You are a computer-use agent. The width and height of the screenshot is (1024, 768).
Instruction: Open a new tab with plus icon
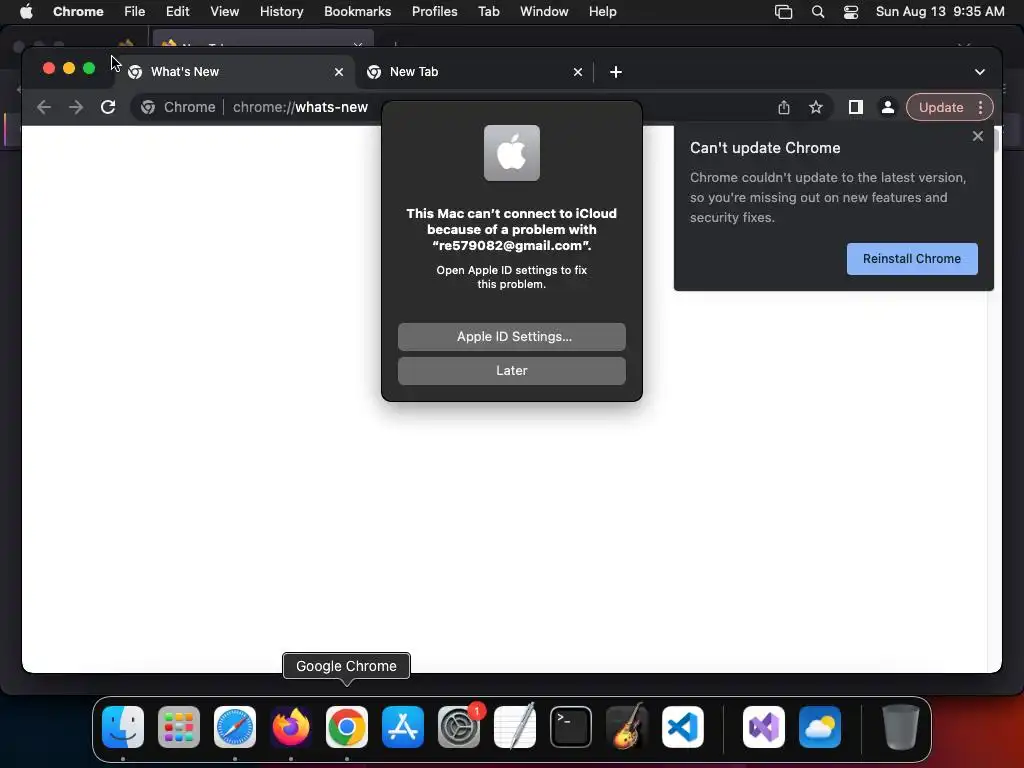[x=616, y=72]
